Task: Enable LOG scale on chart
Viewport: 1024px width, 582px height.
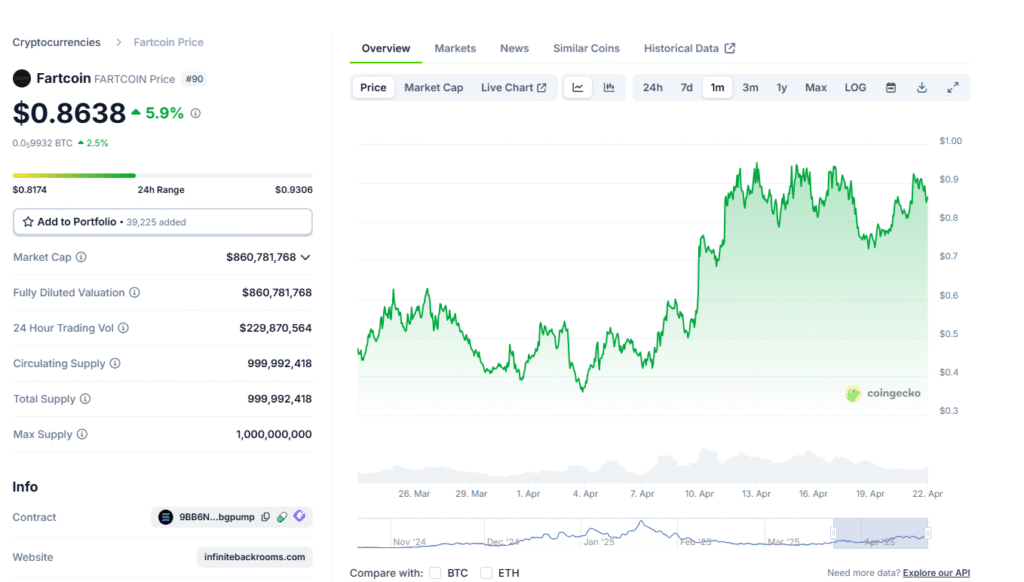Action: coord(855,88)
